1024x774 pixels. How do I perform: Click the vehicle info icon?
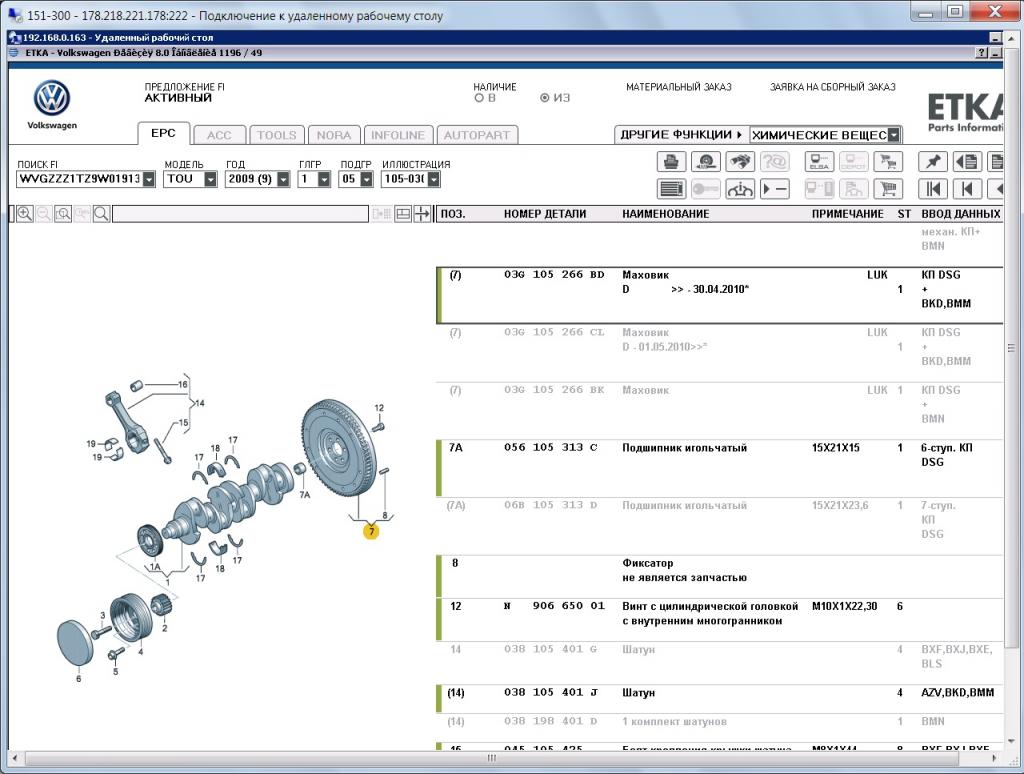point(740,189)
